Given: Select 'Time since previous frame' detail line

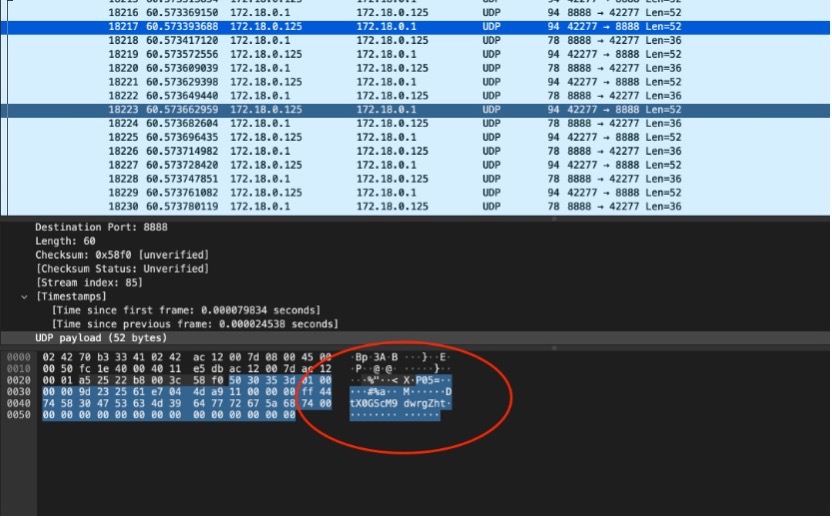Looking at the screenshot, I should click(195, 324).
